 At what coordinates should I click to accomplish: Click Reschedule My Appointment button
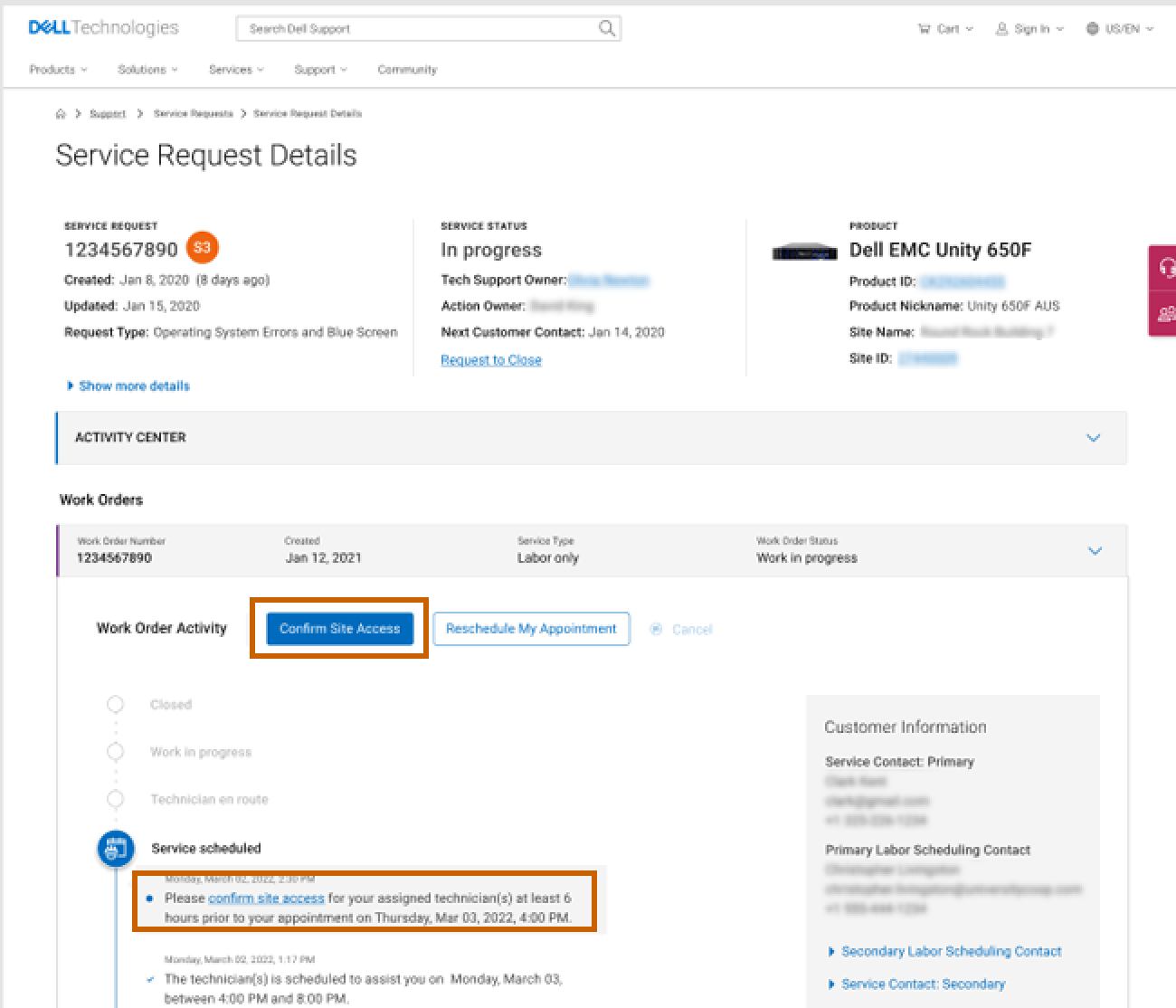[531, 629]
